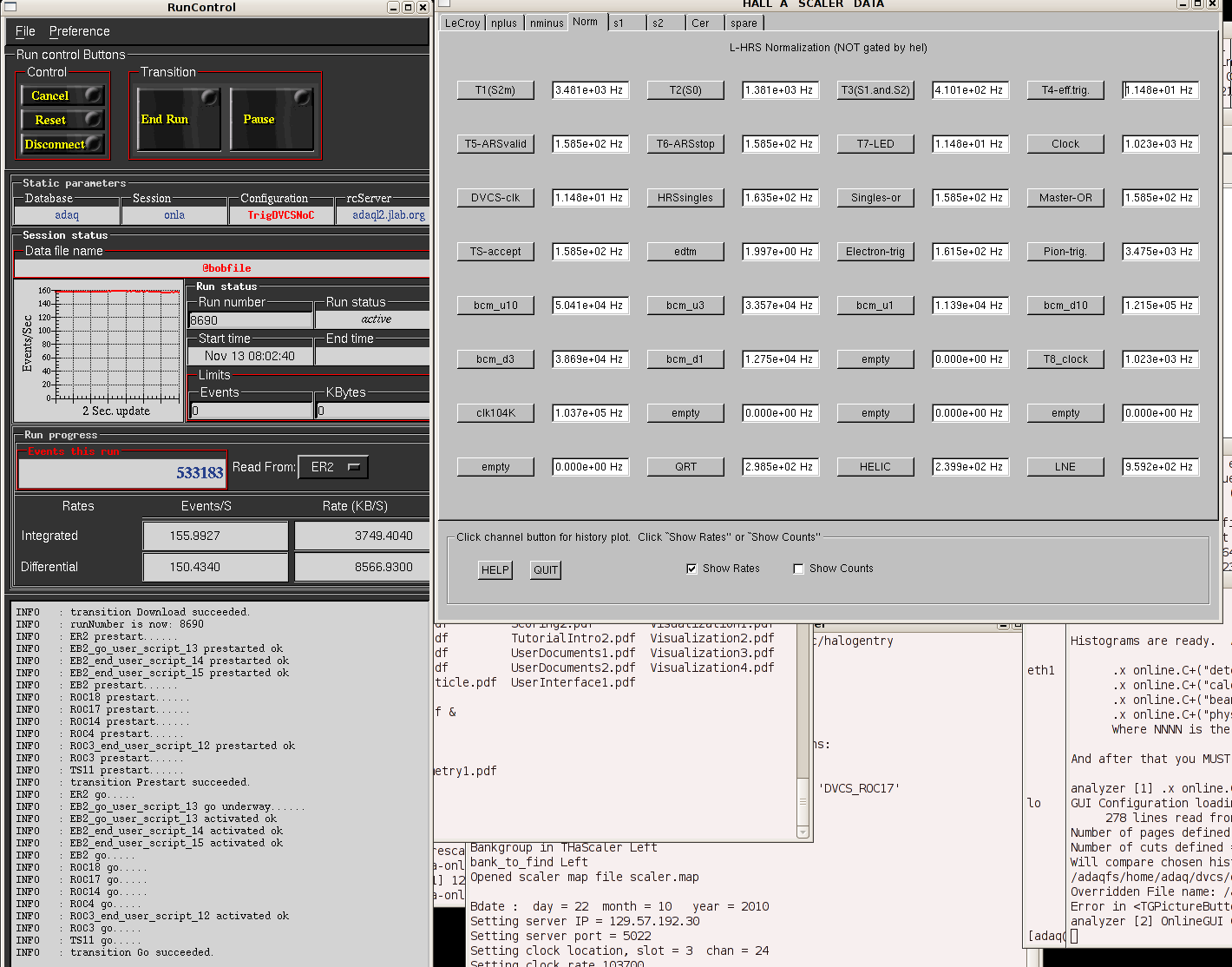
Task: Click the Configuration value TrigDVCSNoC
Action: pos(281,215)
